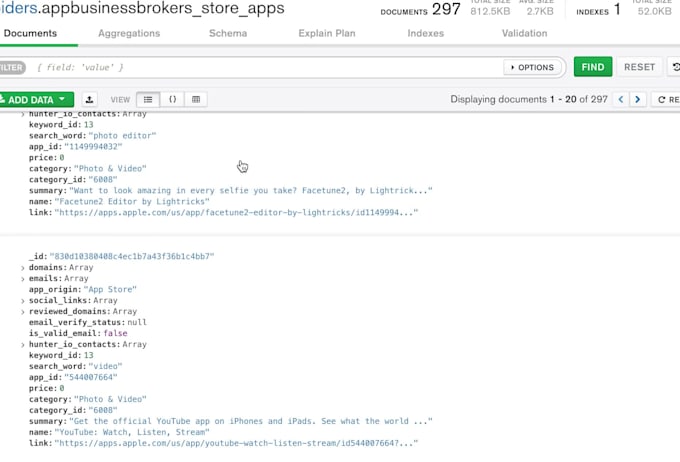Click the FILTER label badge

13,67
